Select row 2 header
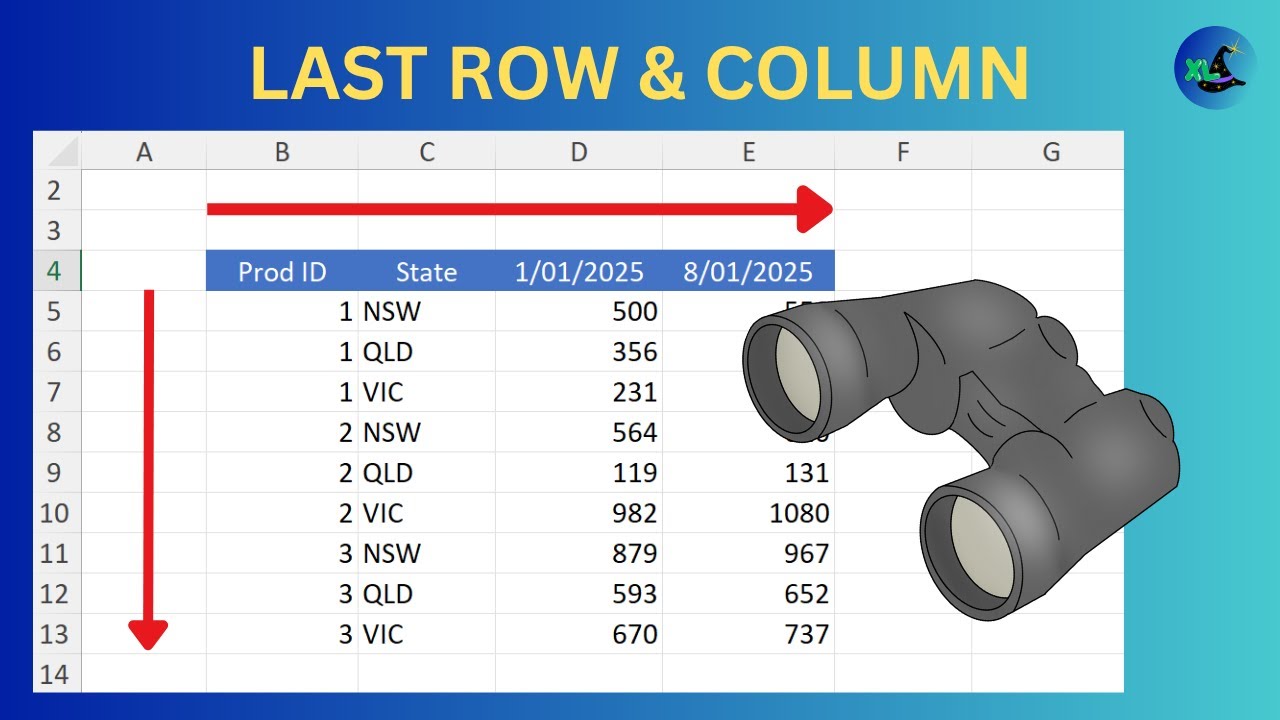The image size is (1280, 720). 57,190
